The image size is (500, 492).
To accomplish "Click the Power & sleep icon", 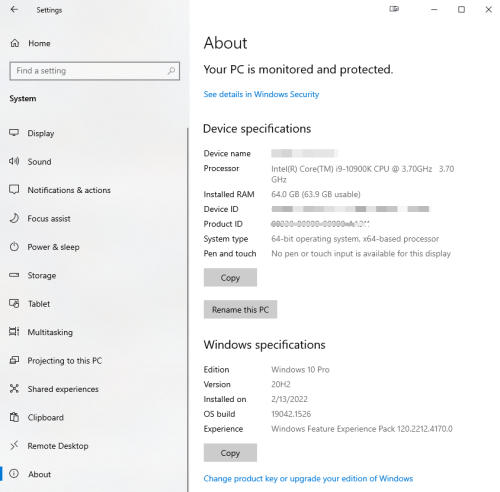I will click(14, 247).
